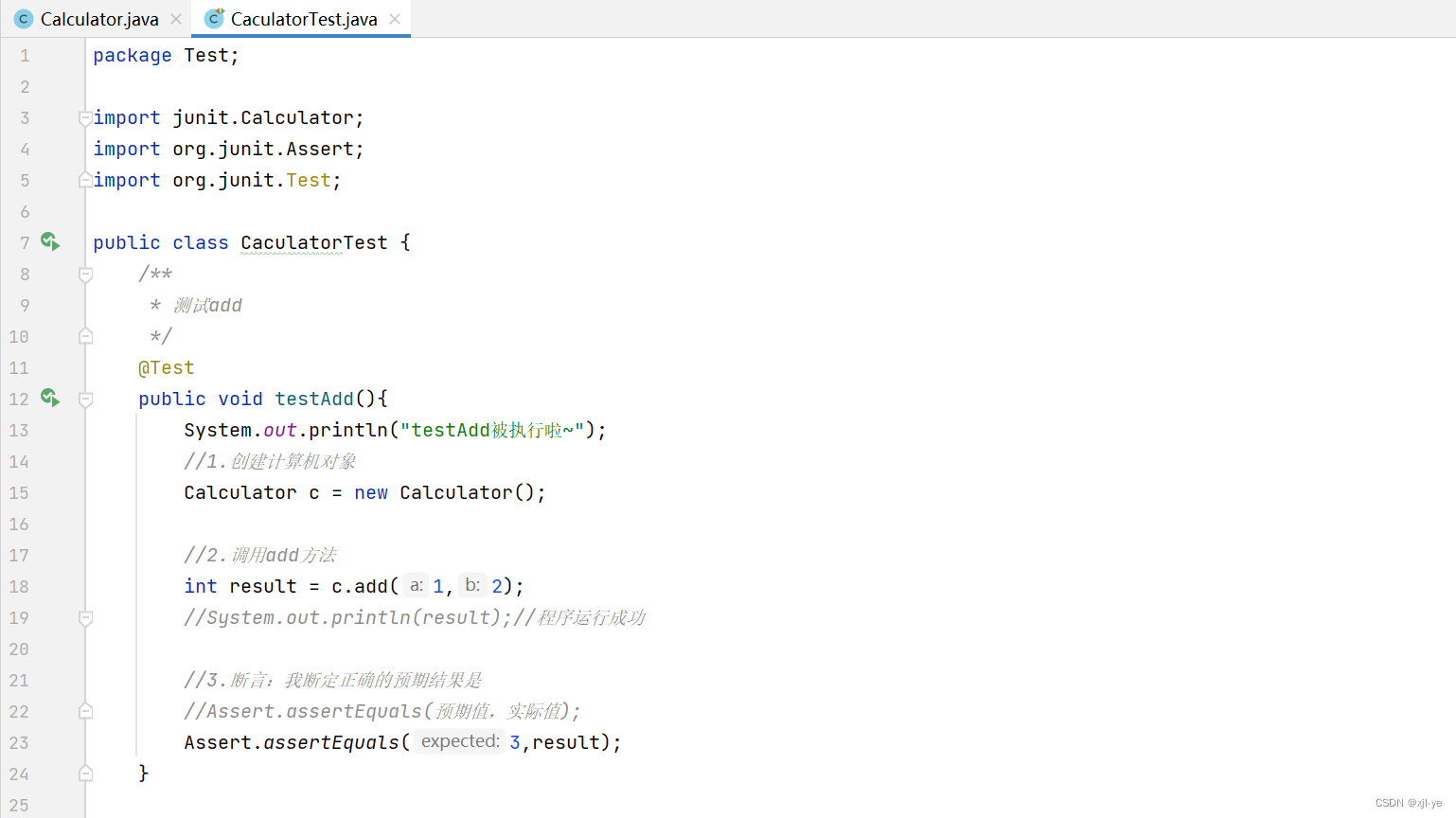Click 'org.junit.Assert' import text
Viewport: 1456px width, 818px height.
coord(263,149)
